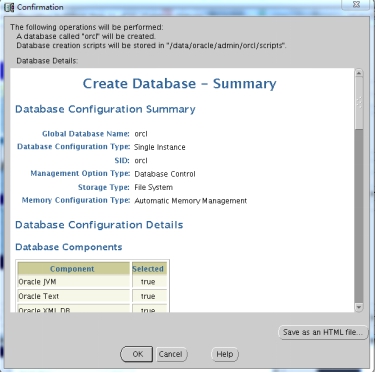Click the Memory Configuration Type label
Viewport: 376px width, 373px height.
(76, 200)
